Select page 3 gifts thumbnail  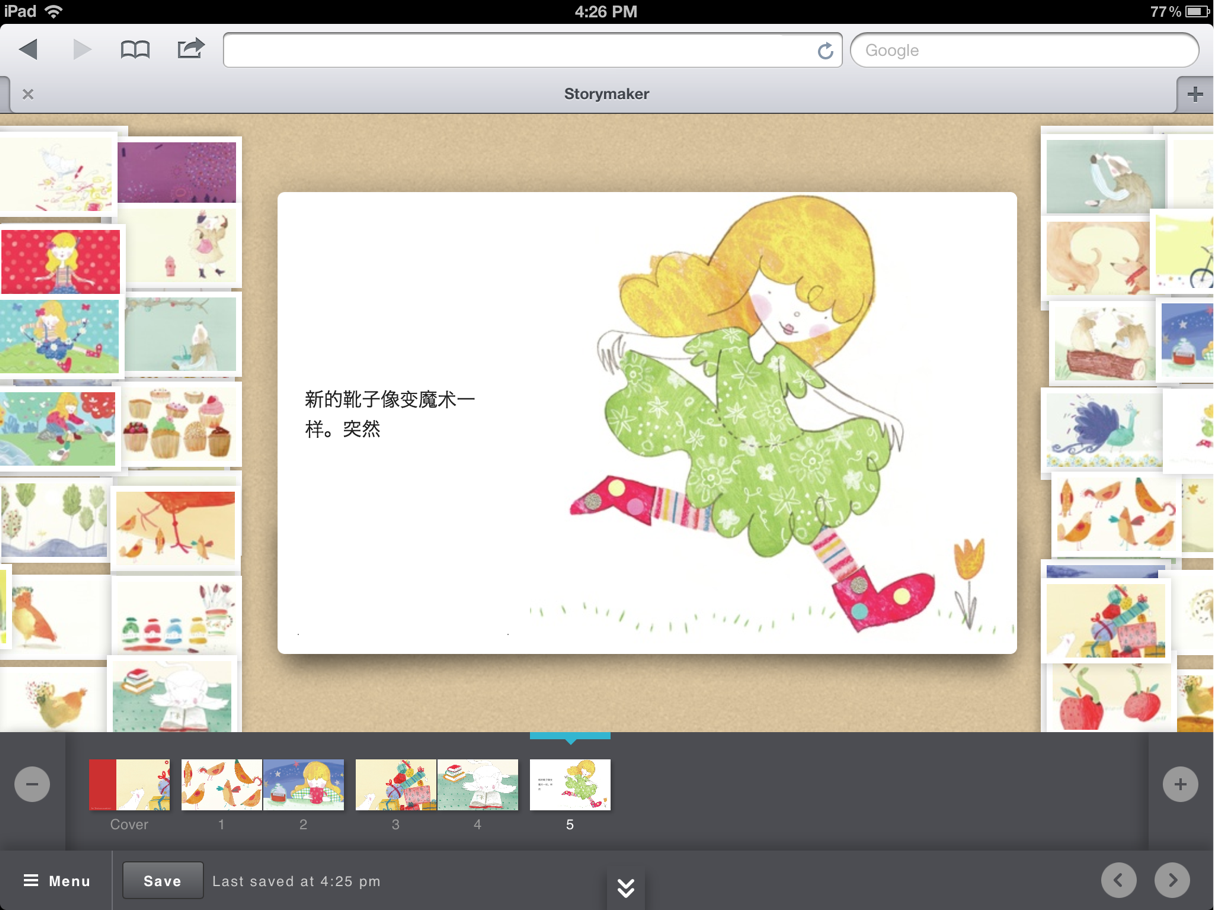click(x=396, y=784)
